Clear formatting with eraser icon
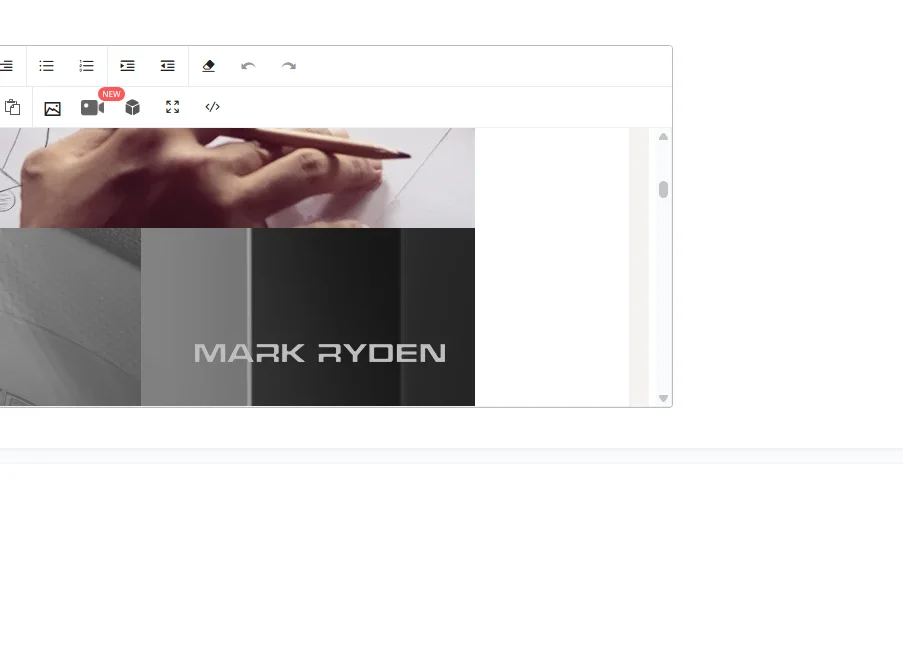Image resolution: width=903 pixels, height=662 pixels. [x=208, y=66]
